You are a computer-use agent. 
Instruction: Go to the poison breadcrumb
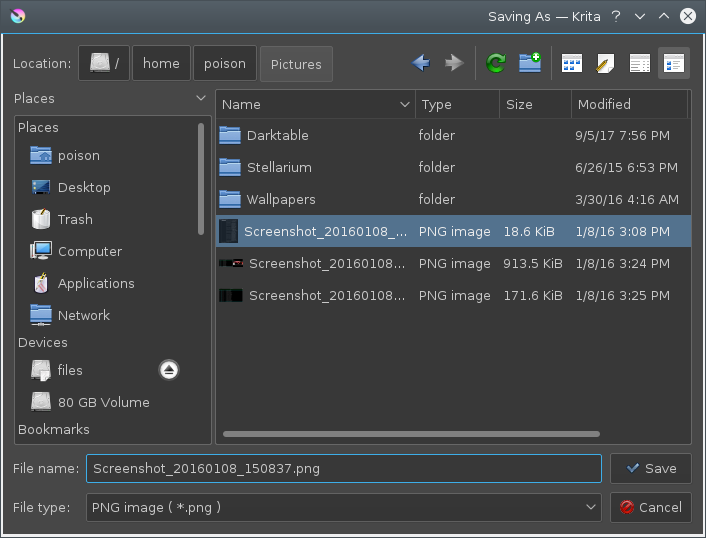click(225, 63)
